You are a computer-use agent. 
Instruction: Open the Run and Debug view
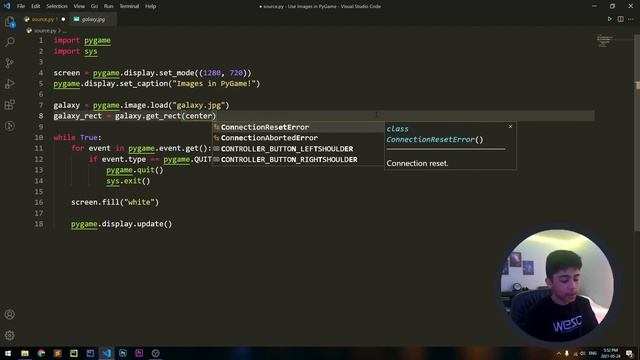(10, 84)
